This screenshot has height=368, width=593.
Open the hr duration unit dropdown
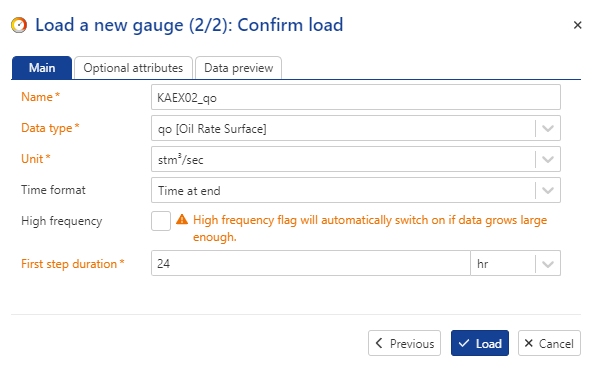[x=515, y=263]
